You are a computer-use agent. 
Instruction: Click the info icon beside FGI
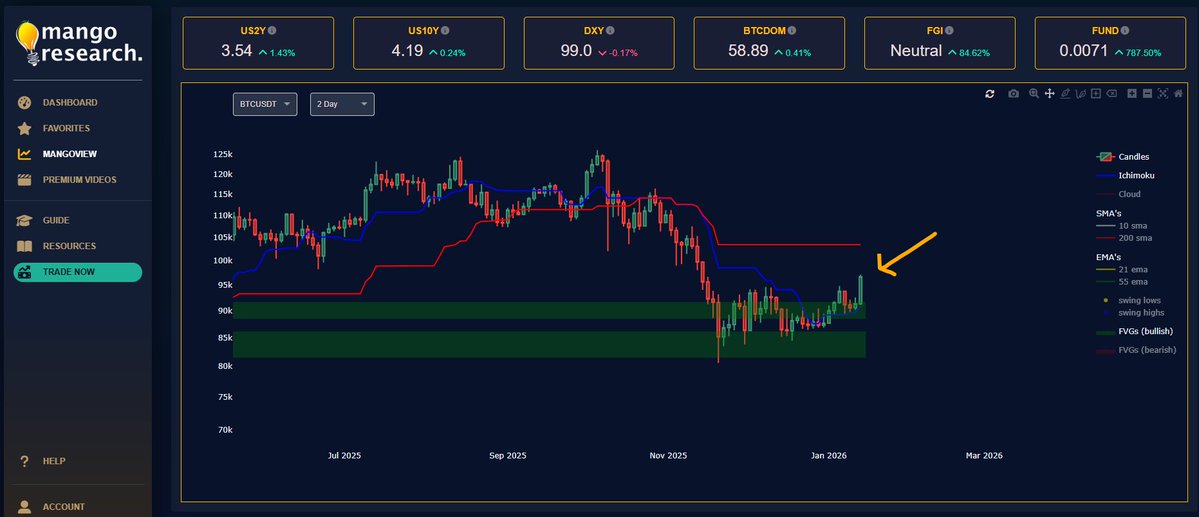click(x=950, y=31)
